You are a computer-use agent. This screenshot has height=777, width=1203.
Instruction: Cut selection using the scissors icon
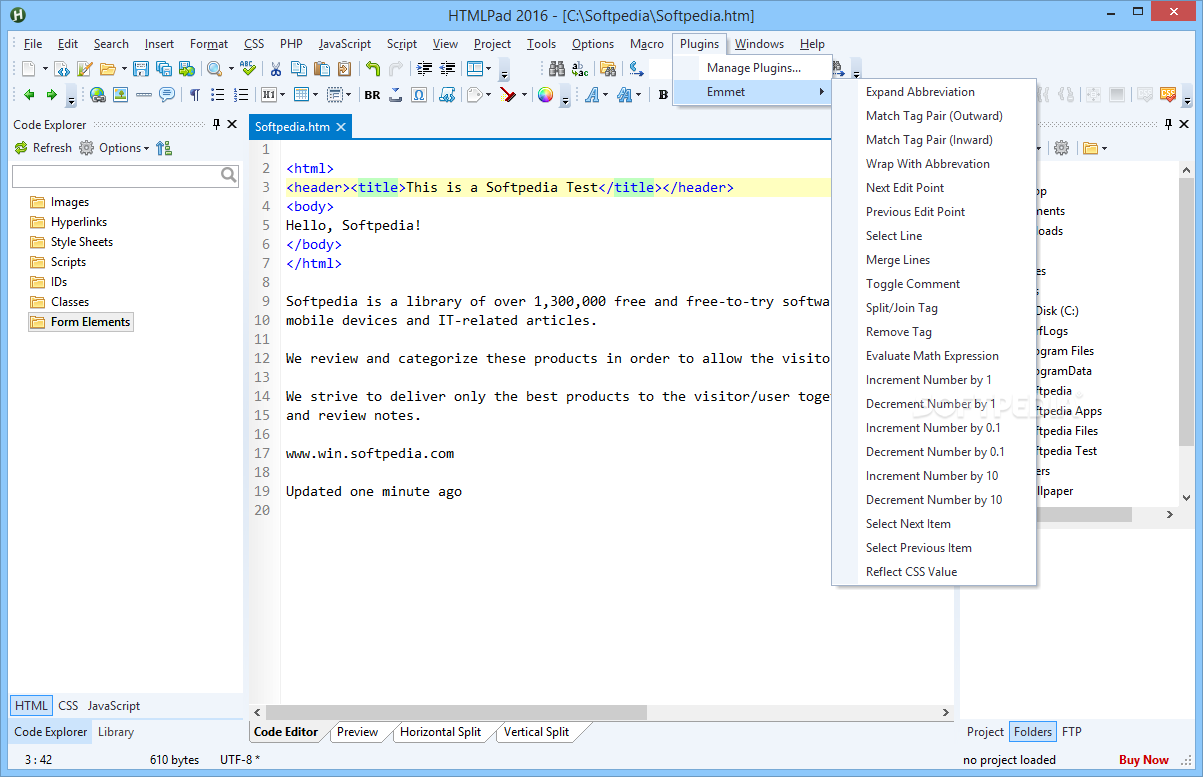pos(276,69)
